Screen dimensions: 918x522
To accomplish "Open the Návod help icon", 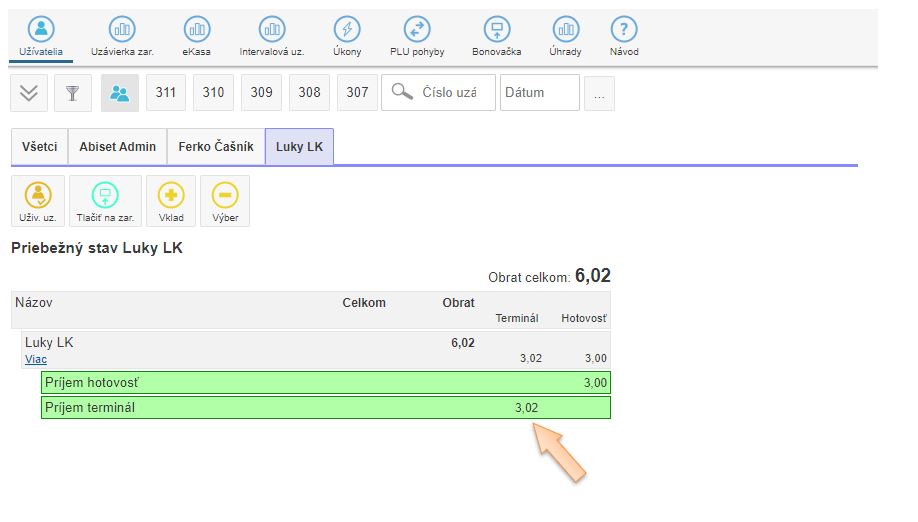I will click(624, 31).
